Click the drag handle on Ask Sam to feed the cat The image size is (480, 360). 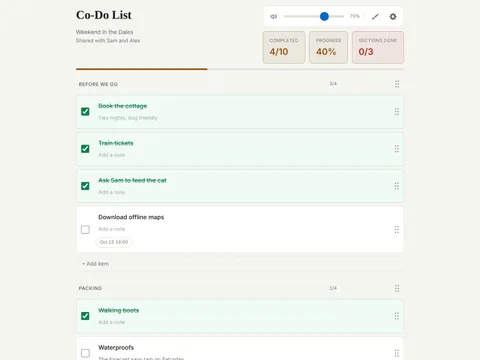coord(397,186)
